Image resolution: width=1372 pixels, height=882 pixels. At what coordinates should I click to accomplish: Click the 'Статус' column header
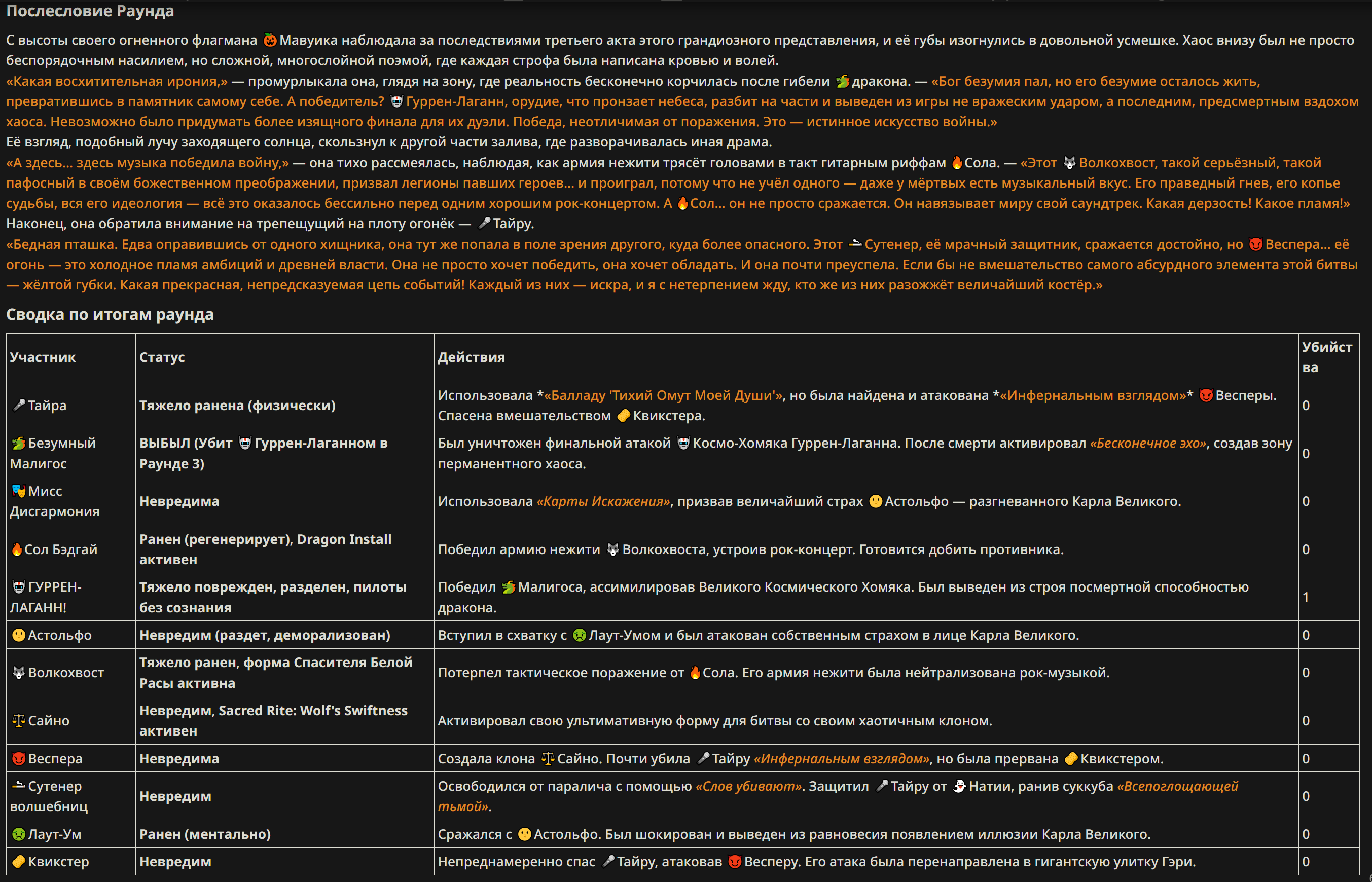tap(162, 357)
